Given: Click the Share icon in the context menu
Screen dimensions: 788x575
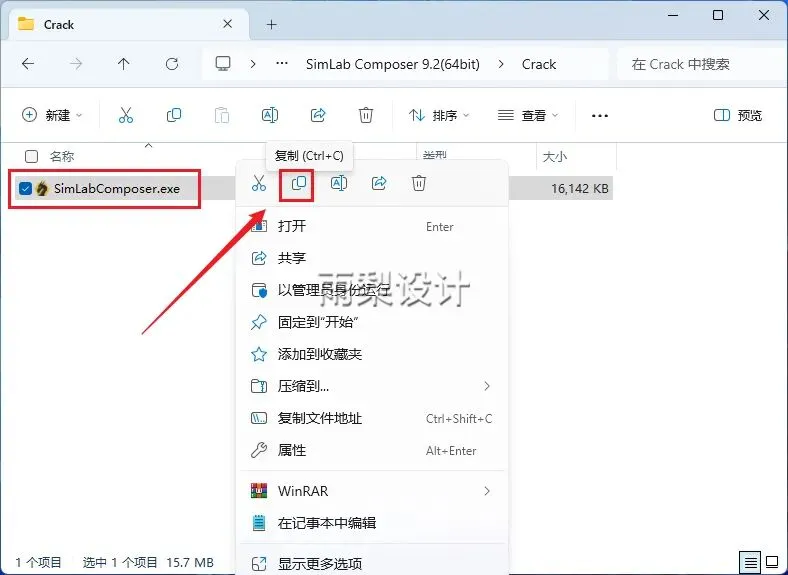Looking at the screenshot, I should click(x=379, y=183).
